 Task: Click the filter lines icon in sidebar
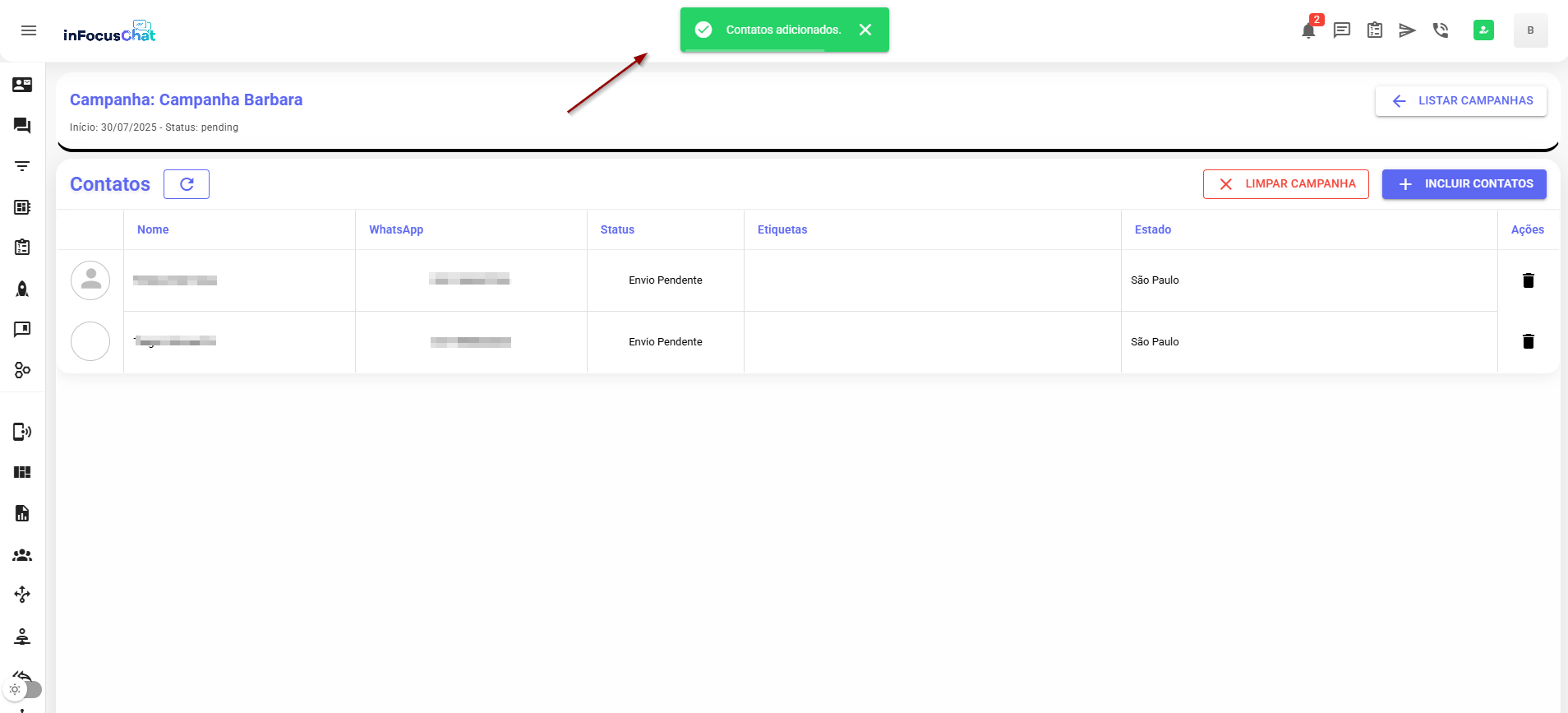tap(22, 166)
